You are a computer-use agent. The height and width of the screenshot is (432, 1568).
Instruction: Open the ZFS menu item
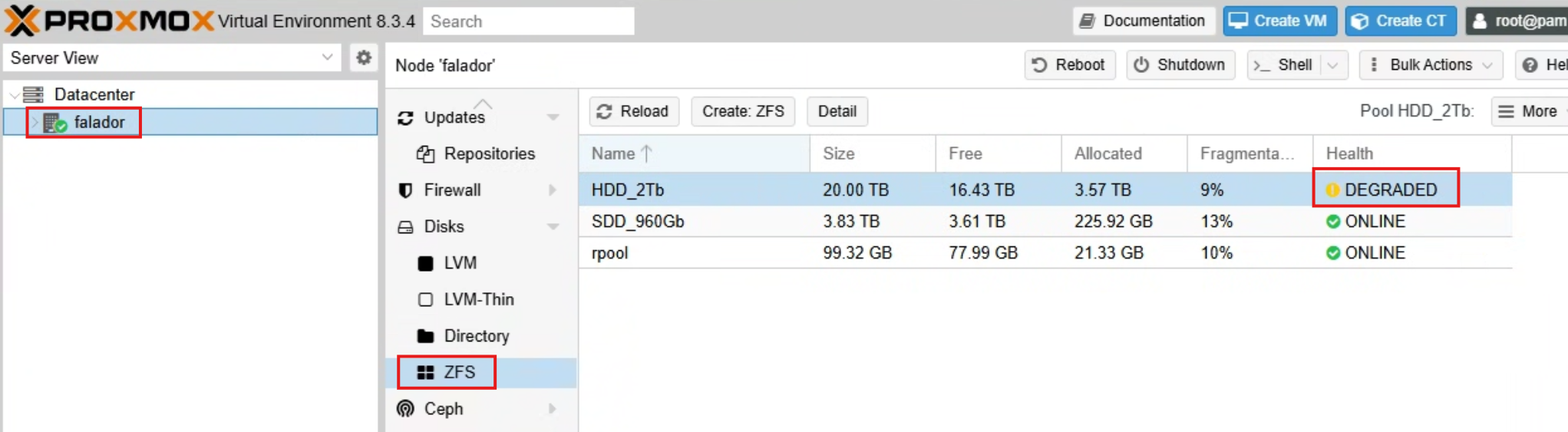[x=459, y=372]
